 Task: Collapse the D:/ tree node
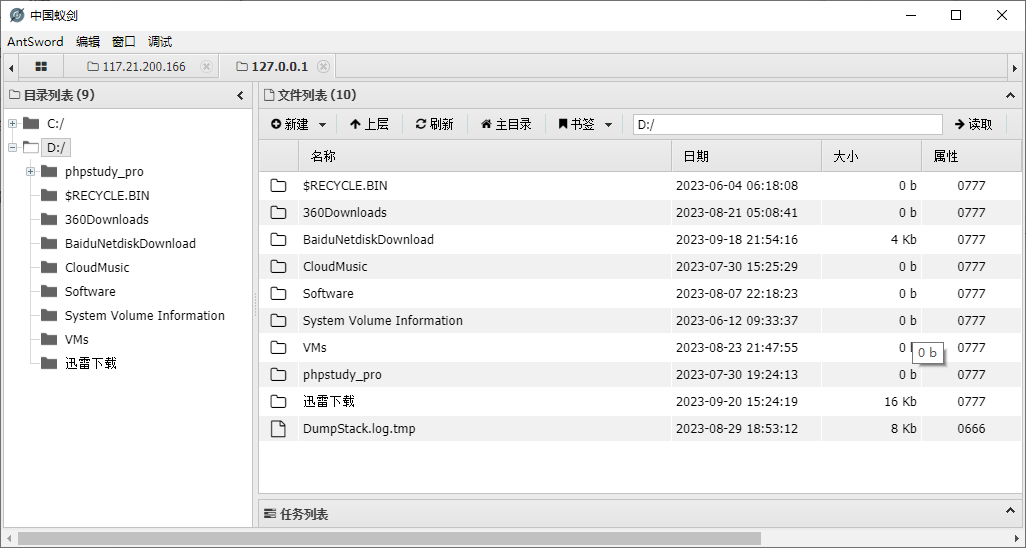[x=12, y=147]
